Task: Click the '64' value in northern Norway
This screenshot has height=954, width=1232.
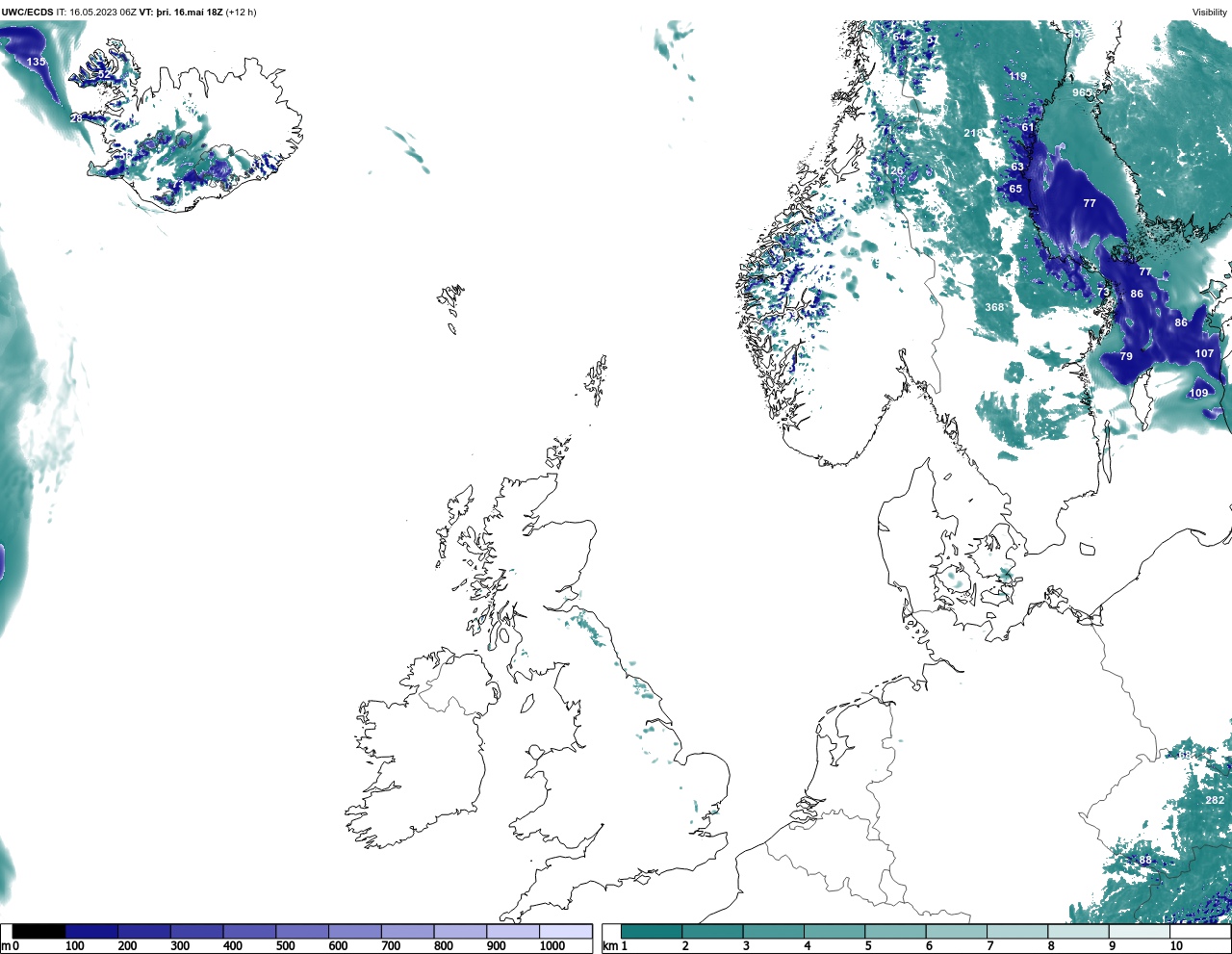Action: 899,37
